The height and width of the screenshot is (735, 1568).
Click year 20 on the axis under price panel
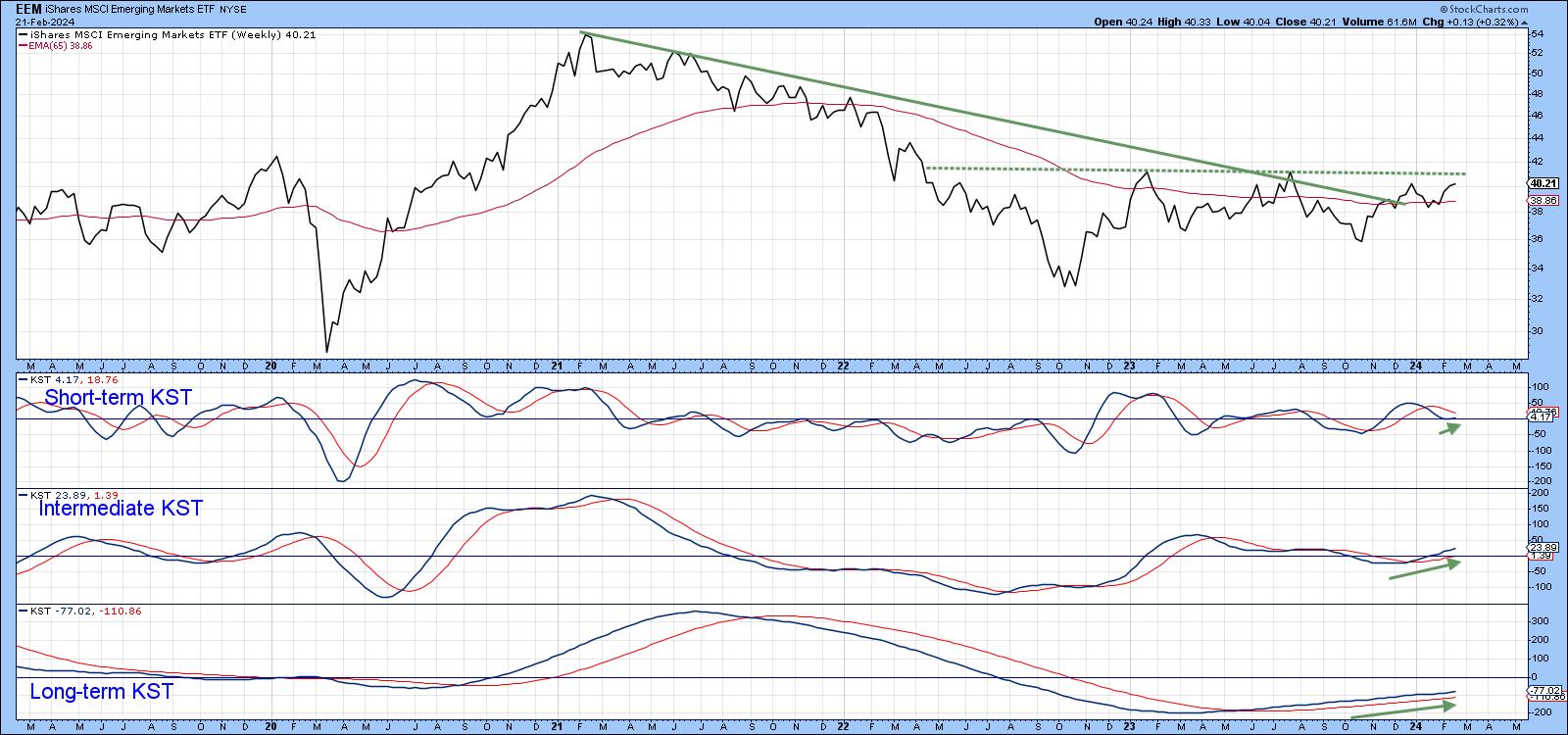270,366
